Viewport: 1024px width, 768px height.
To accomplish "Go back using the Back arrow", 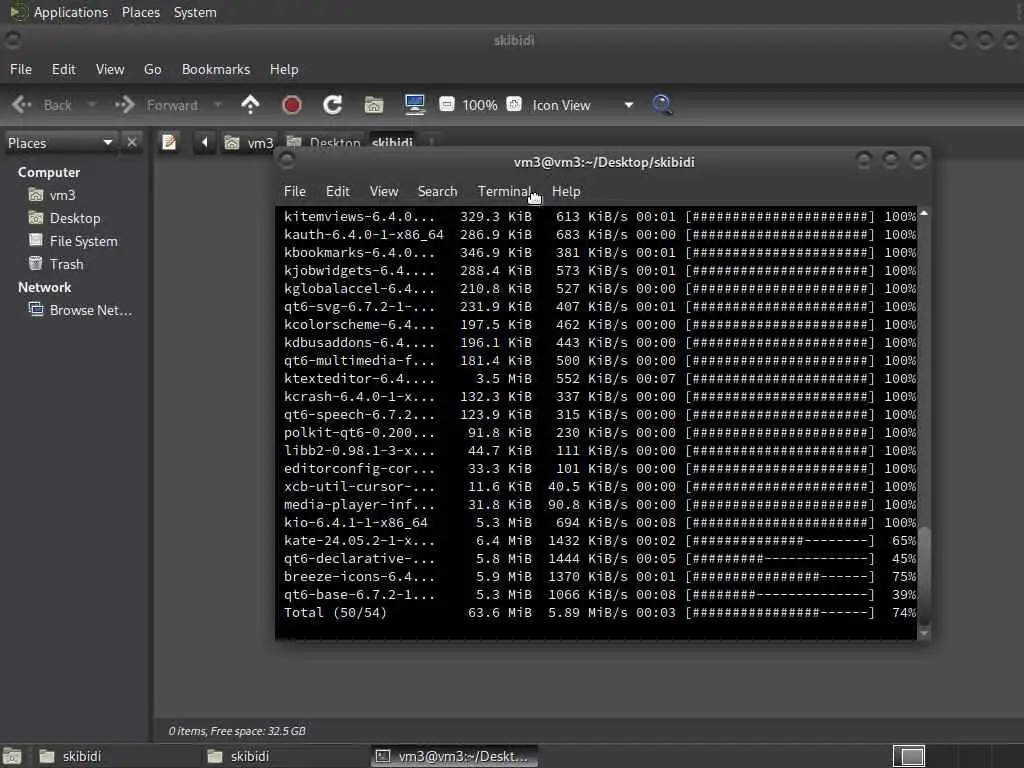I will click(42, 105).
